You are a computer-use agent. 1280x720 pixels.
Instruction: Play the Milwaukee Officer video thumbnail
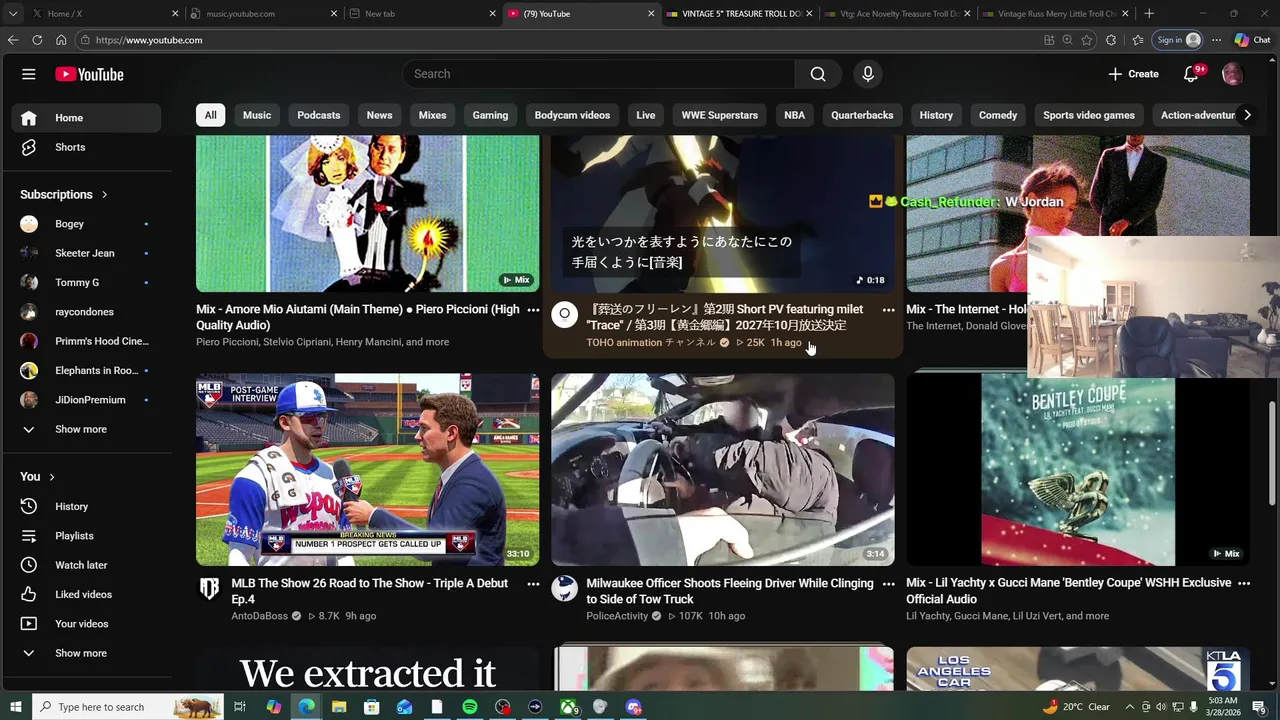(723, 470)
